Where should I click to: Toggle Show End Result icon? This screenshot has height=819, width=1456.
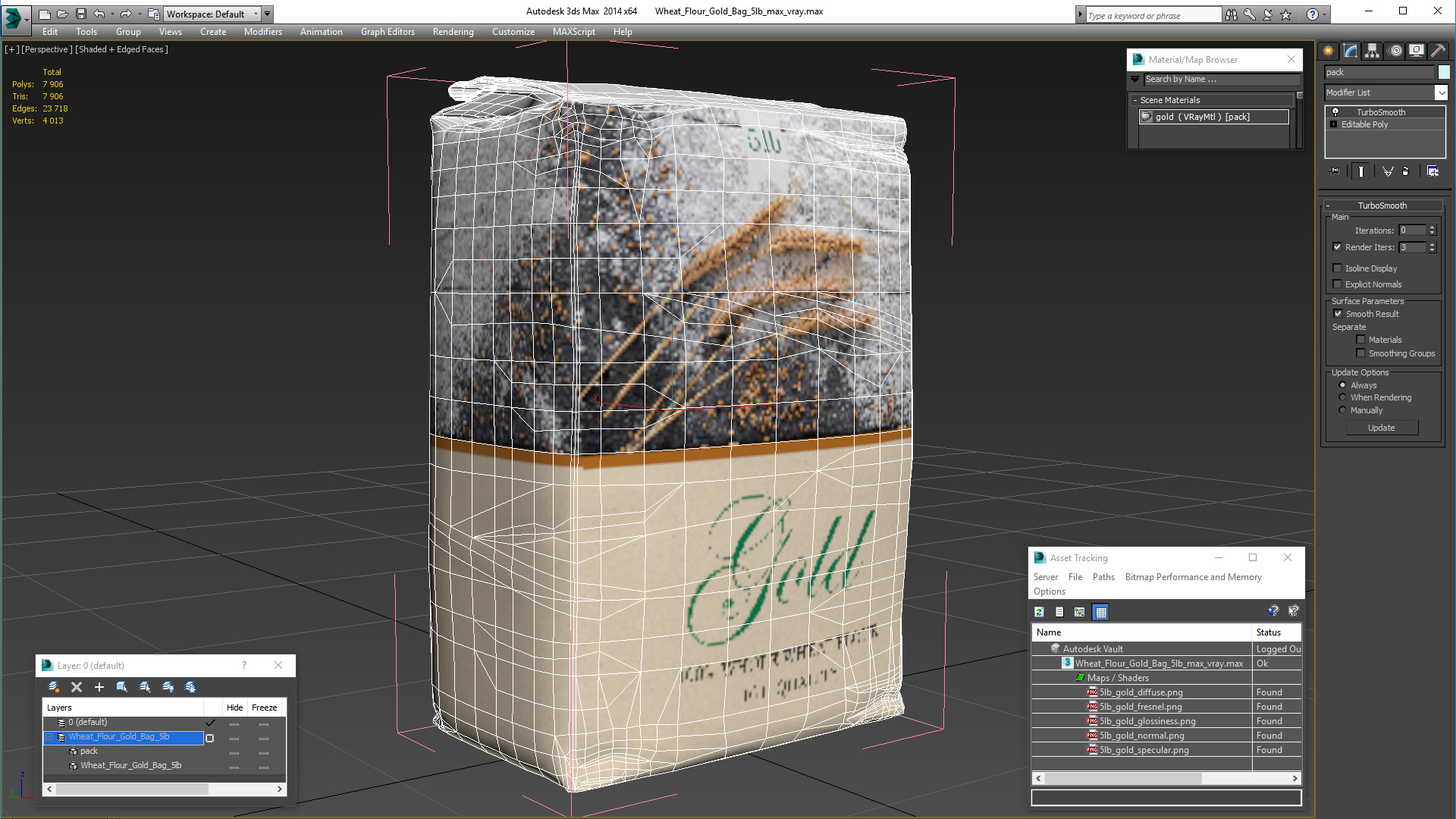click(1361, 171)
